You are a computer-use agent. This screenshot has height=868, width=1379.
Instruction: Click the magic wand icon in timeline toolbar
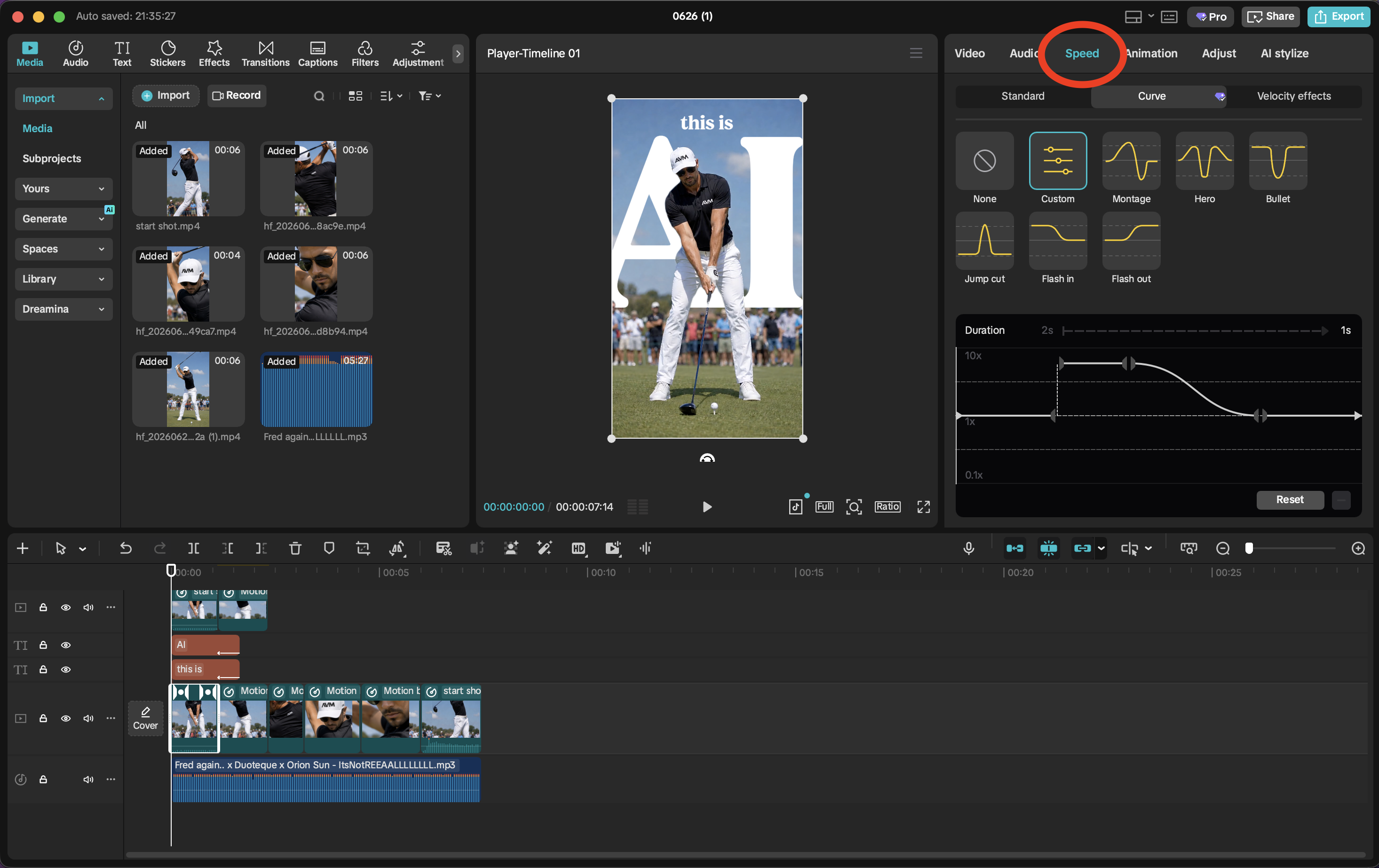(x=544, y=549)
